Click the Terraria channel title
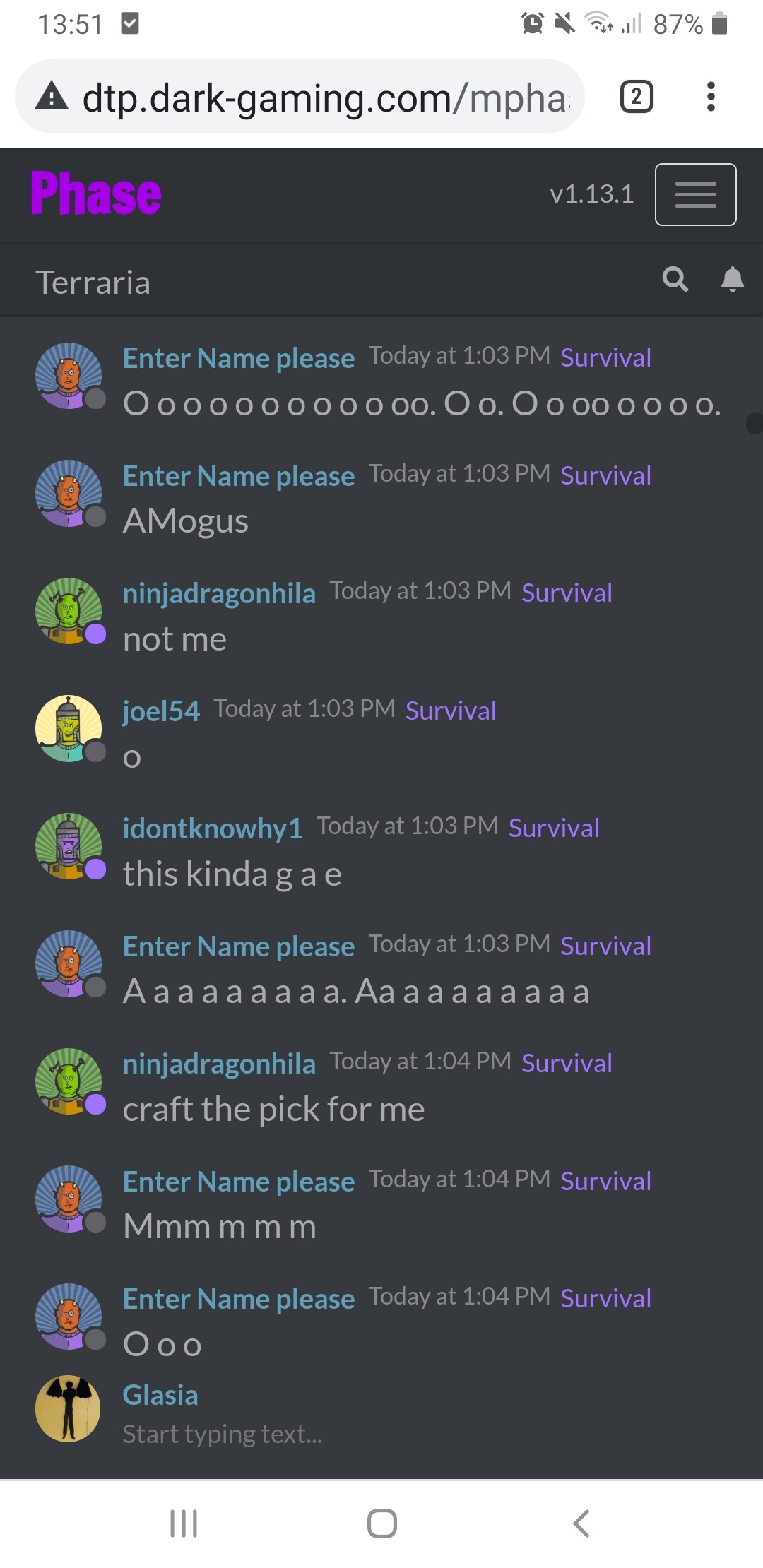763x1568 pixels. tap(93, 283)
